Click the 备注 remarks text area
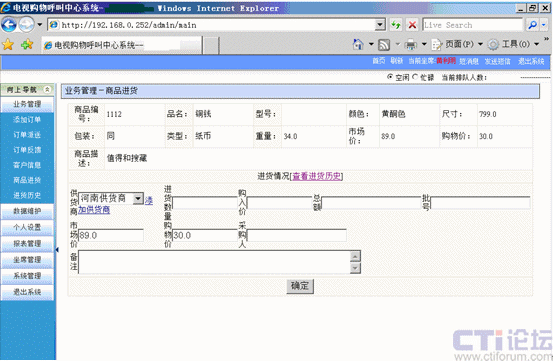553x361 pixels. coord(215,262)
